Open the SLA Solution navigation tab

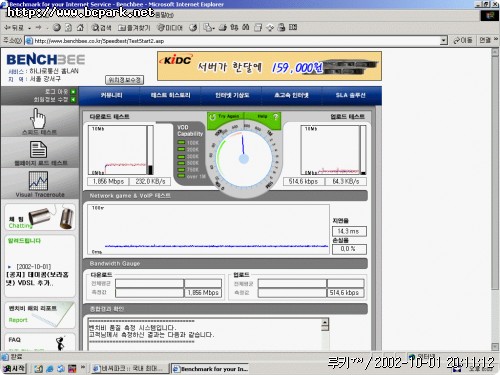point(351,95)
